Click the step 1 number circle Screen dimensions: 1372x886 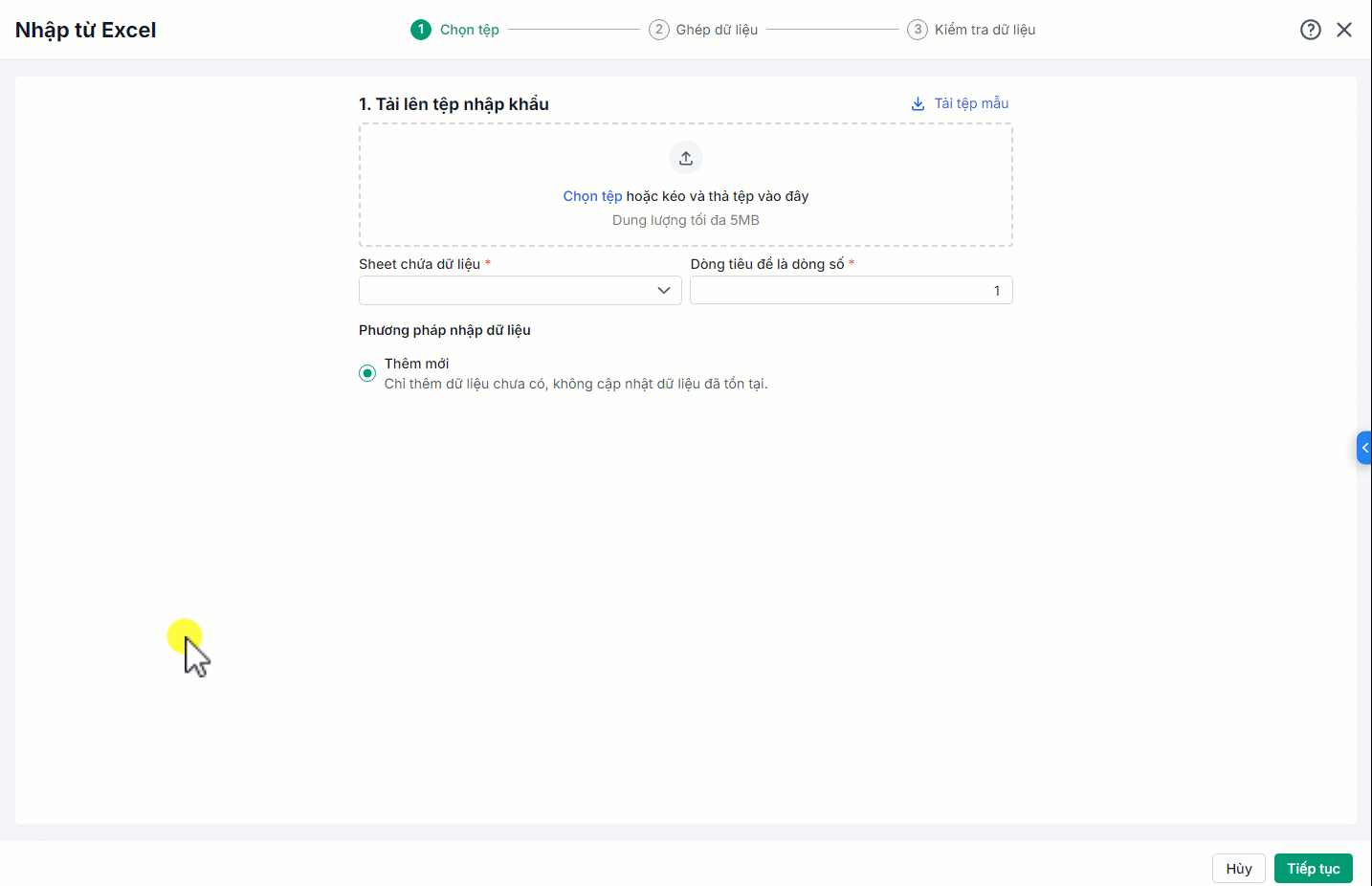[421, 30]
